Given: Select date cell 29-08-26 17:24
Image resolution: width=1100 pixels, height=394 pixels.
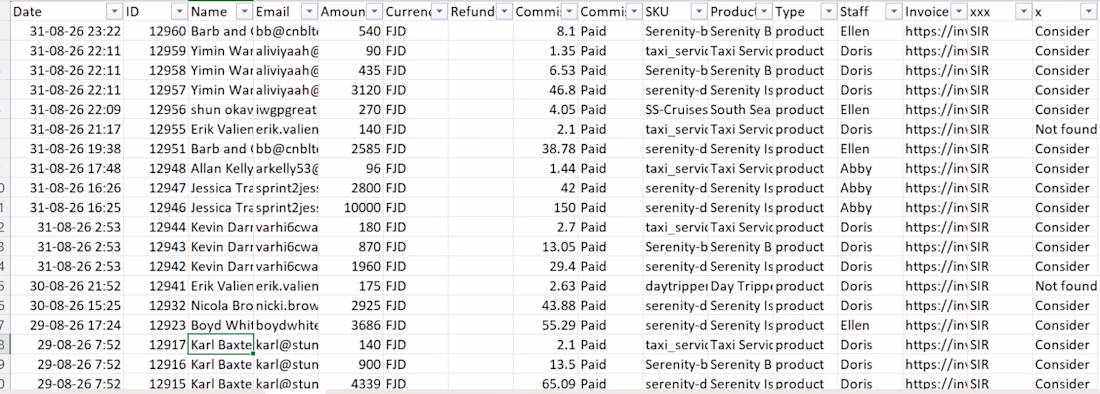Looking at the screenshot, I should pyautogui.click(x=67, y=325).
